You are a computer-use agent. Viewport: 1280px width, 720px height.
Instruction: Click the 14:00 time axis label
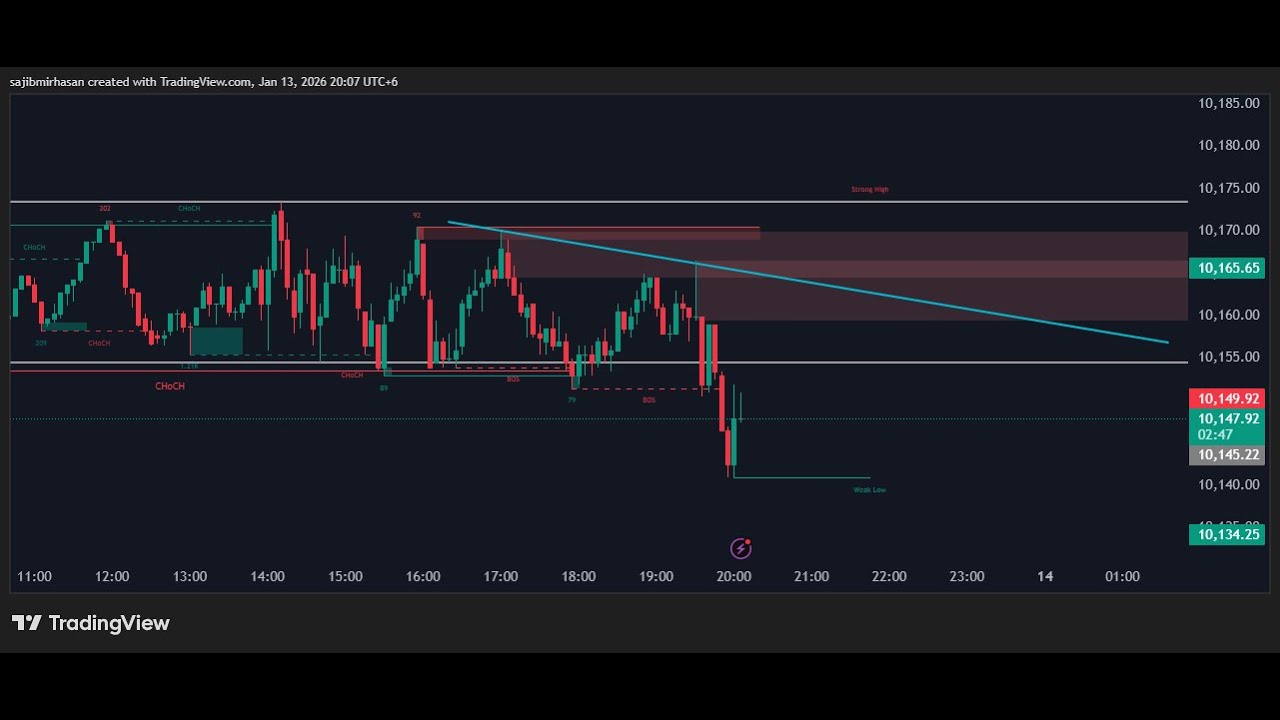point(268,577)
